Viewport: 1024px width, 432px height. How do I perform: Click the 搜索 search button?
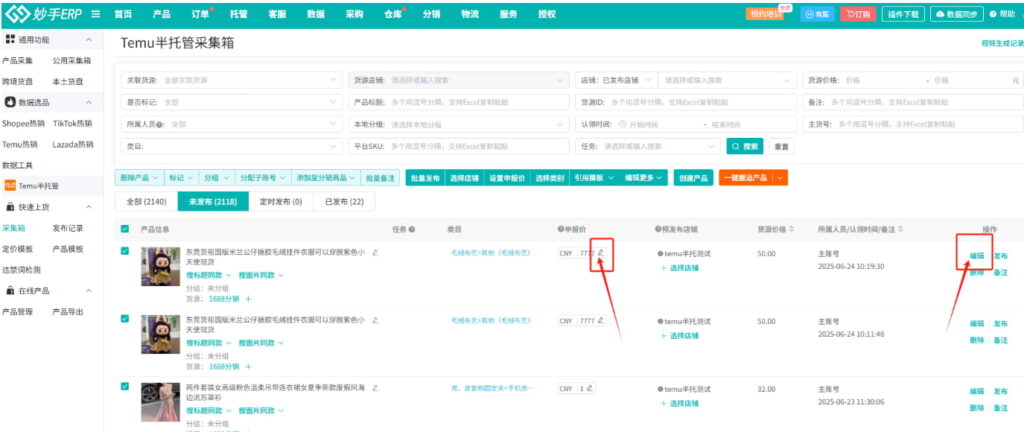tap(745, 146)
